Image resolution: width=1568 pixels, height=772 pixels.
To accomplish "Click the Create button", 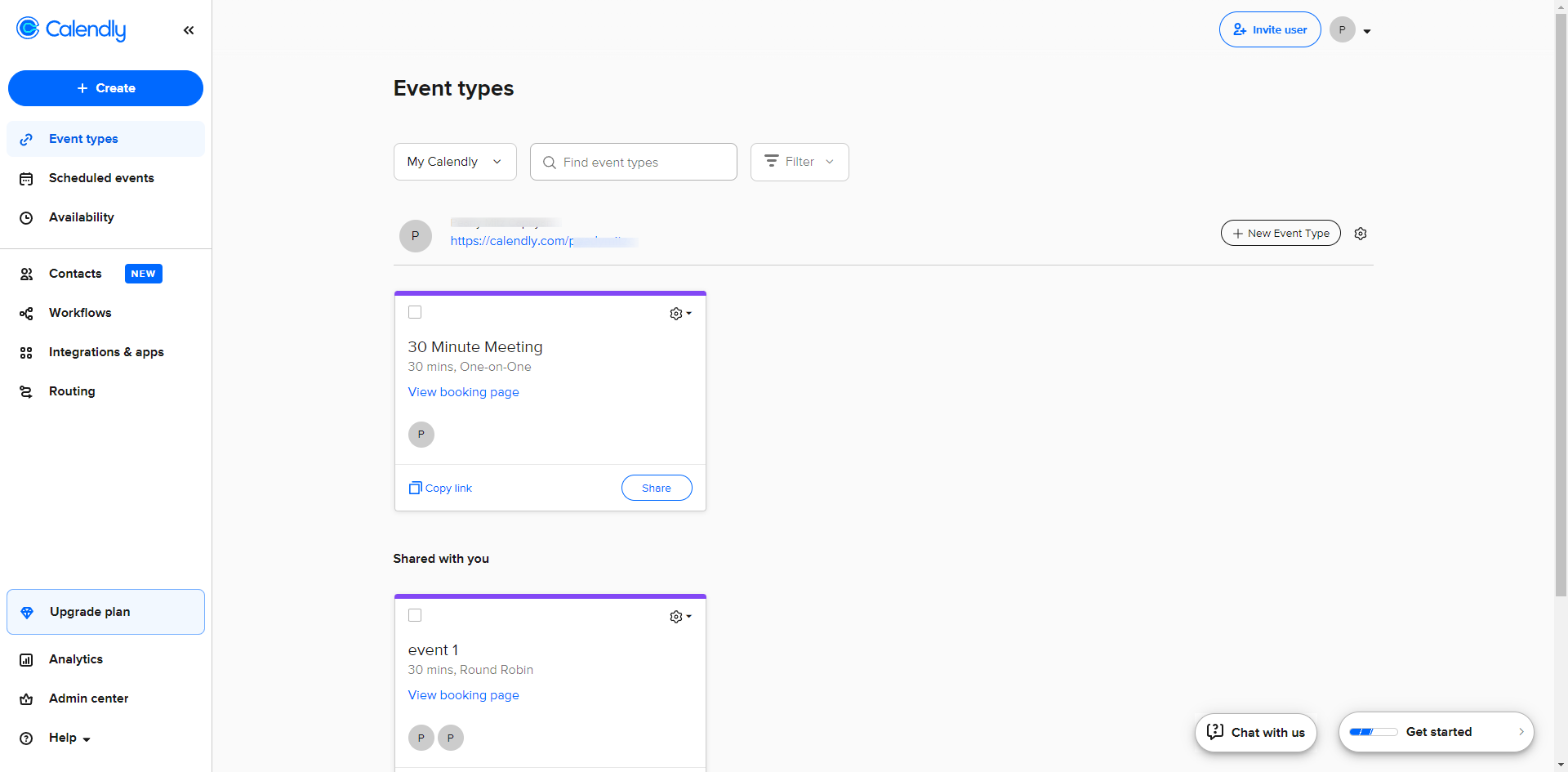I will point(105,88).
